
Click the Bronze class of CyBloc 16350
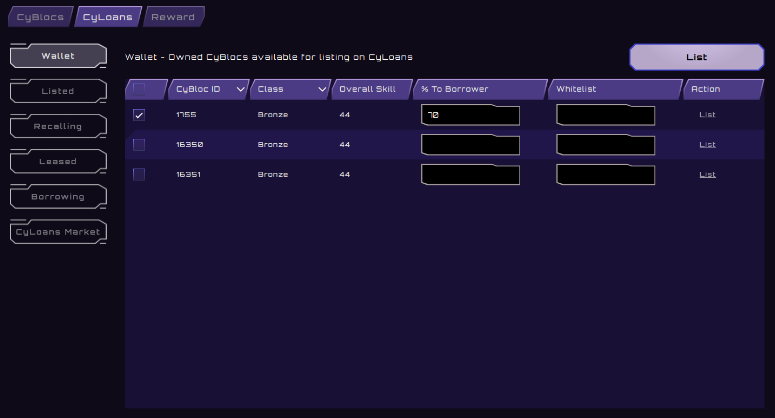click(273, 145)
